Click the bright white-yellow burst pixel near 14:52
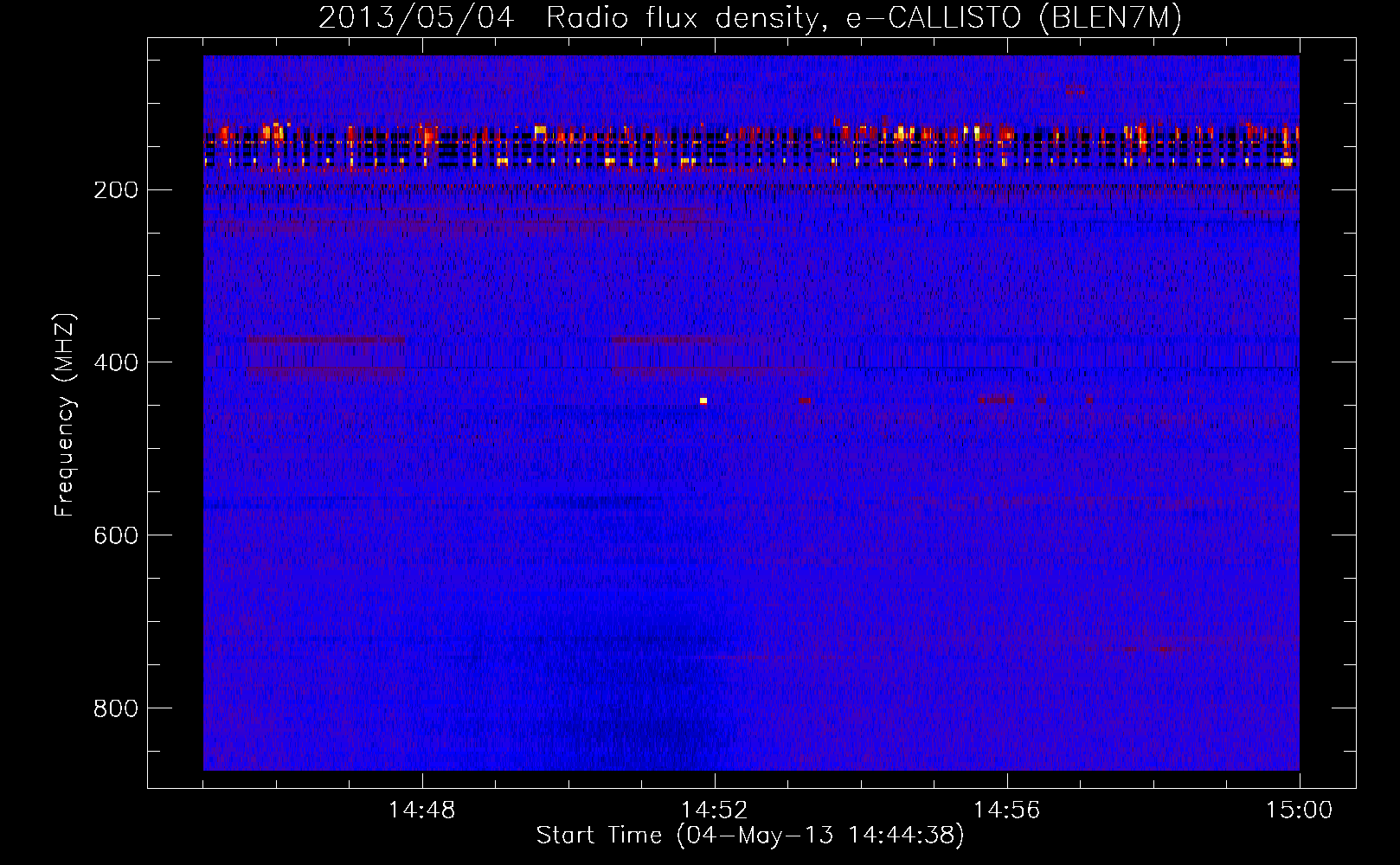This screenshot has width=1400, height=865. pos(703,400)
